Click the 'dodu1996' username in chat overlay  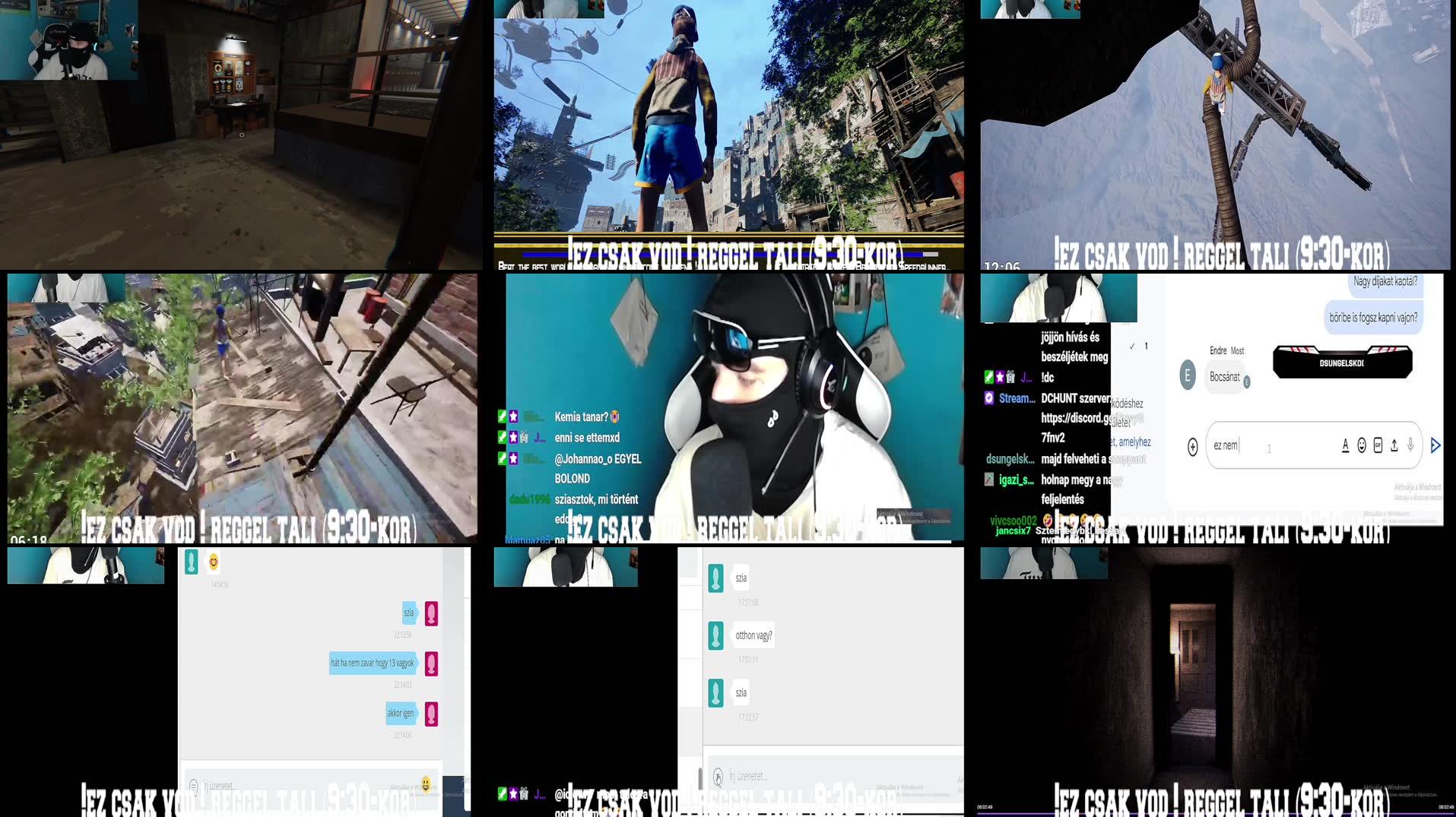(529, 499)
